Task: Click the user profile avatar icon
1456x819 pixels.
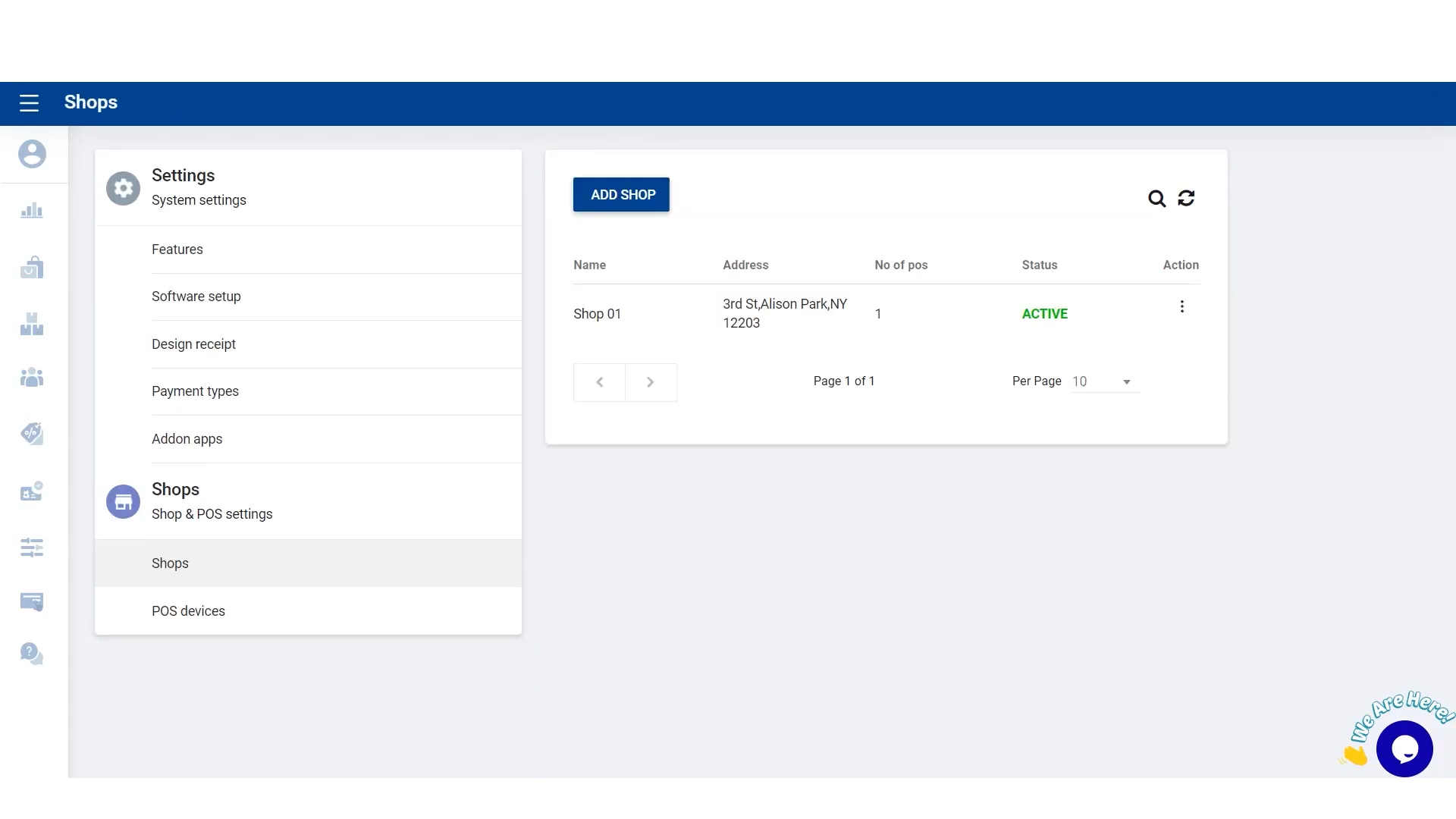Action: (x=32, y=154)
